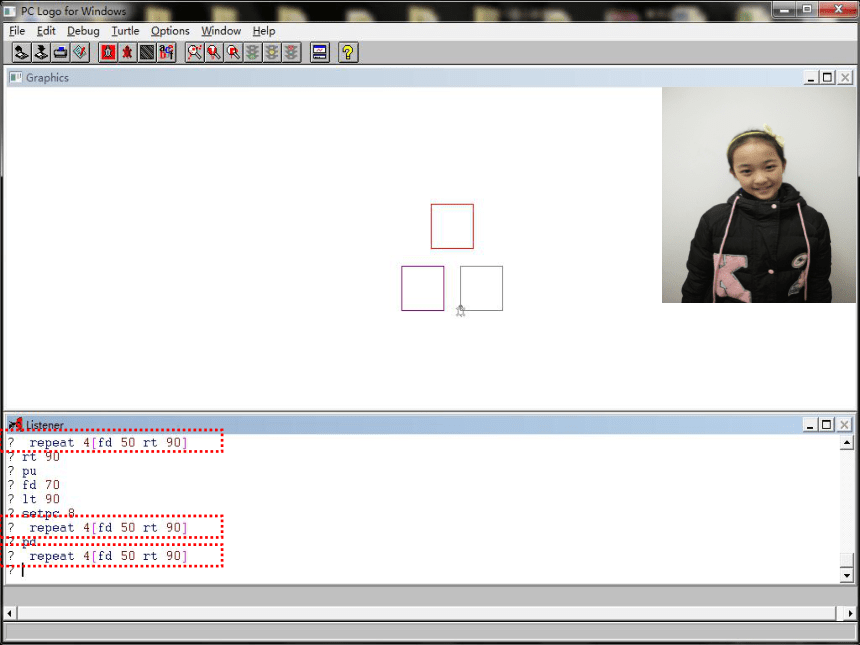Click the gray square in Graphics
The width and height of the screenshot is (860, 645).
[482, 288]
